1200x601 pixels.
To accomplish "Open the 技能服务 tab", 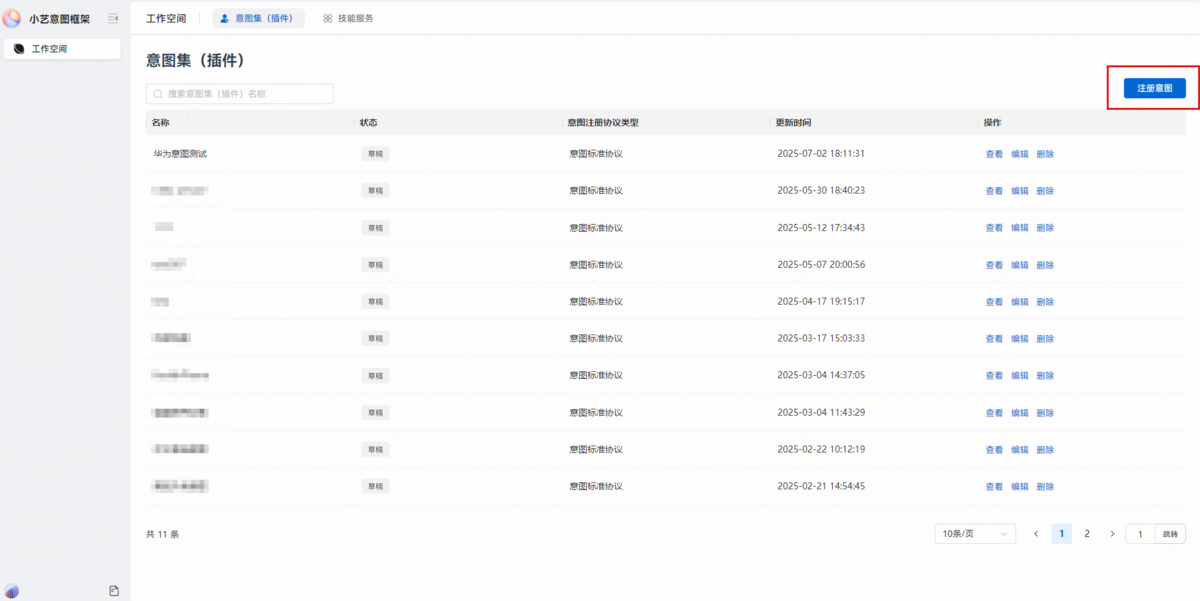I will (348, 18).
